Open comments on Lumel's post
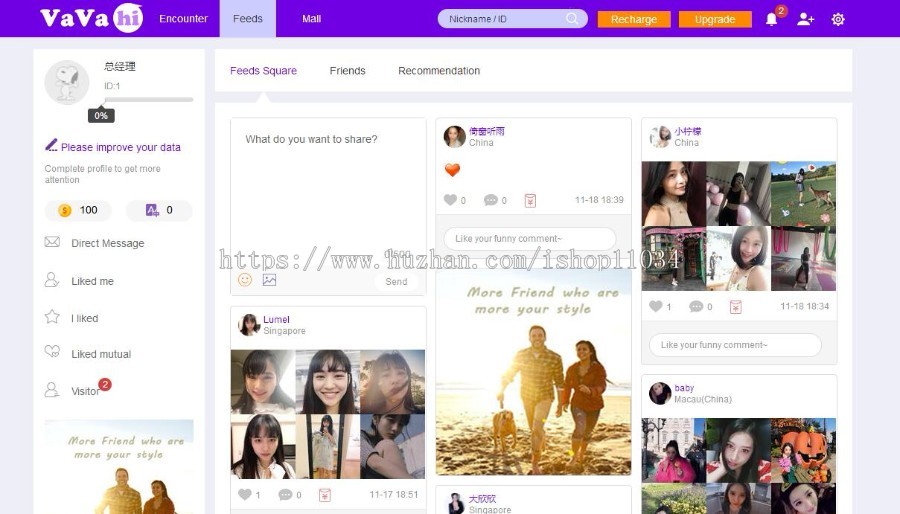 click(285, 494)
